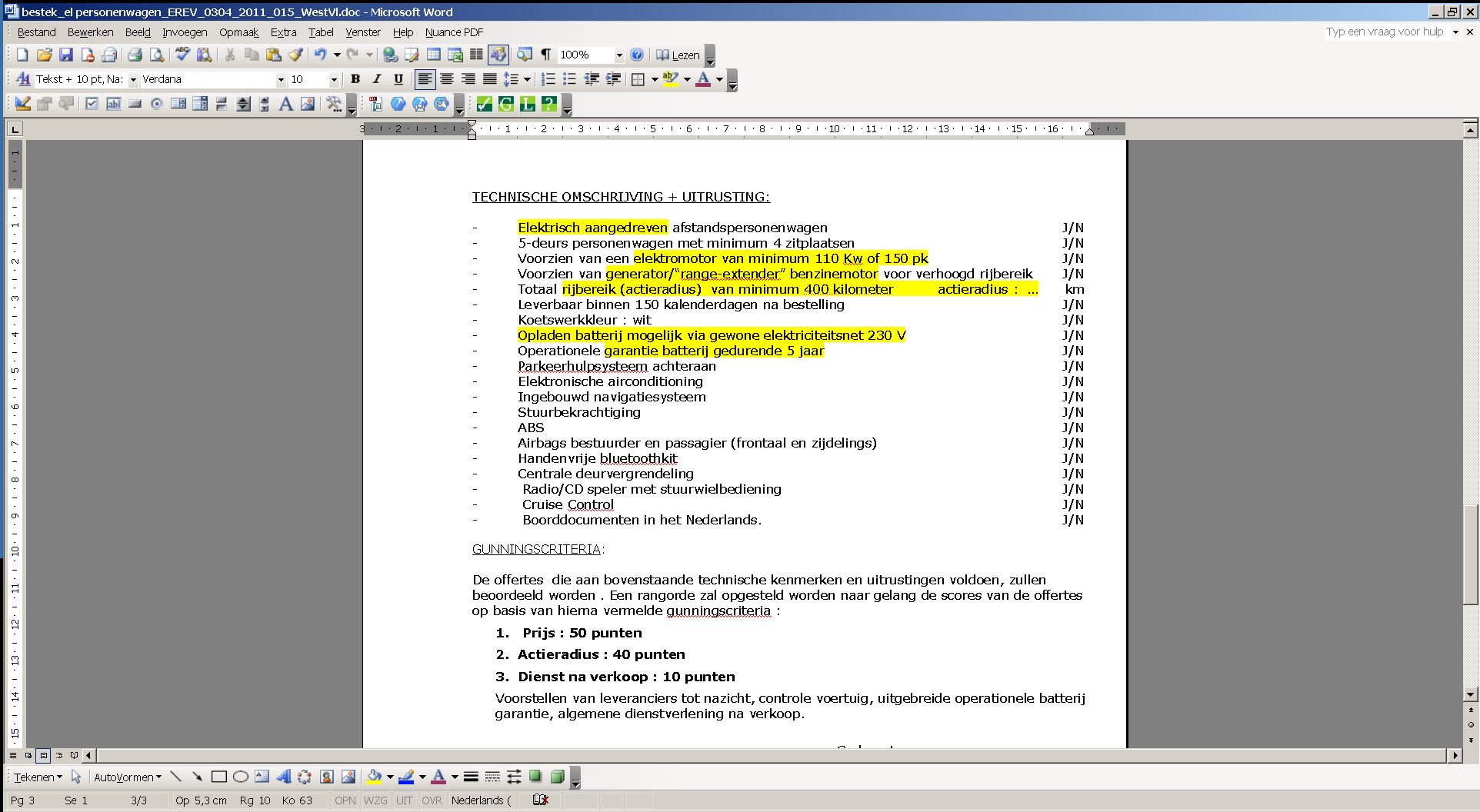The height and width of the screenshot is (812, 1480).
Task: Center the text alignment
Action: [446, 79]
